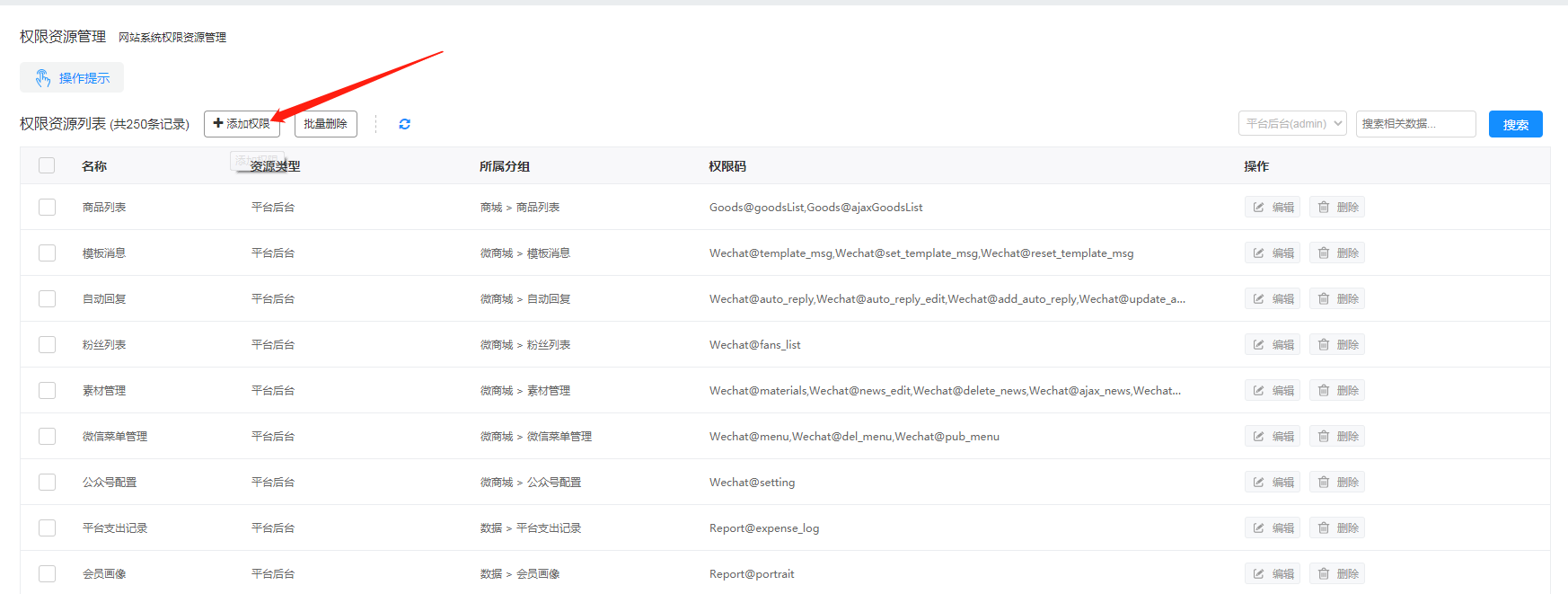Check the box for 自动回复 row
Image resolution: width=1568 pixels, height=594 pixels.
47,299
